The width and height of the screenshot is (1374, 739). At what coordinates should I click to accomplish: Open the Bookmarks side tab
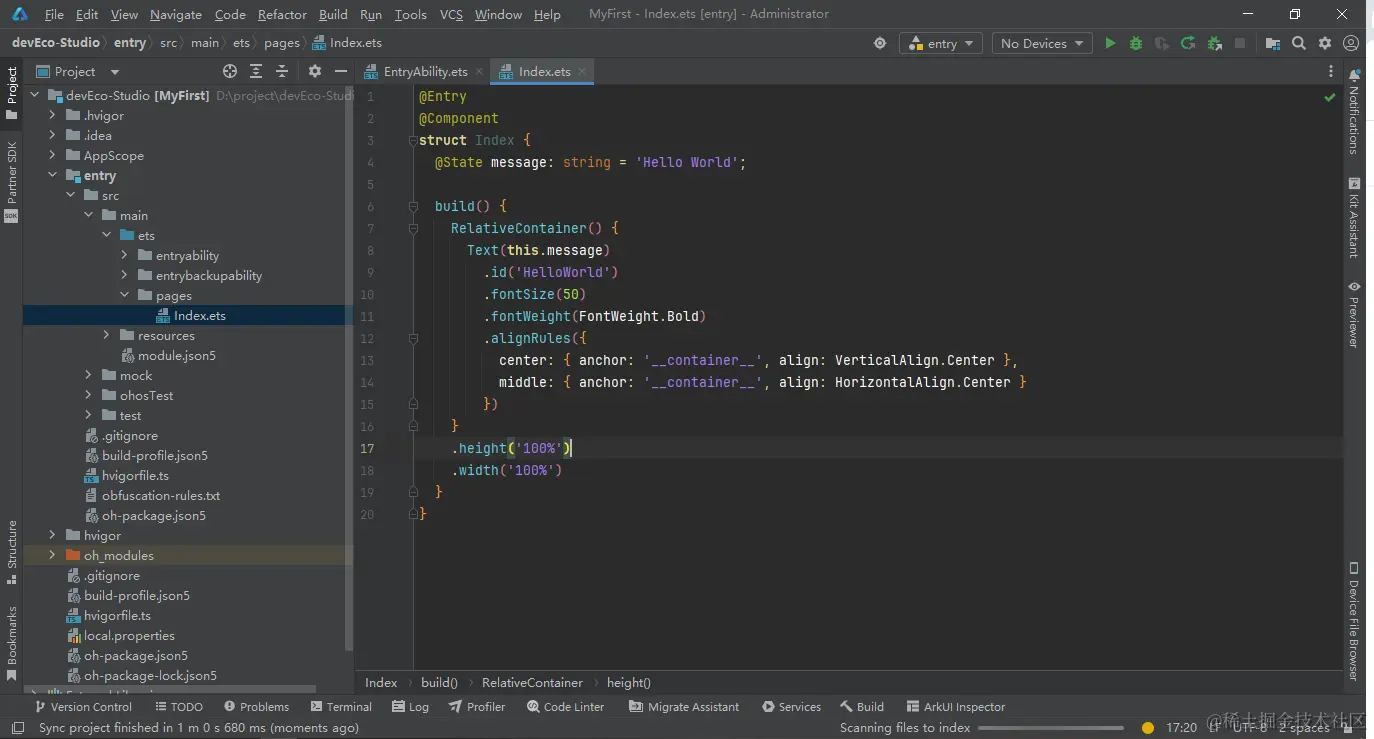click(12, 644)
